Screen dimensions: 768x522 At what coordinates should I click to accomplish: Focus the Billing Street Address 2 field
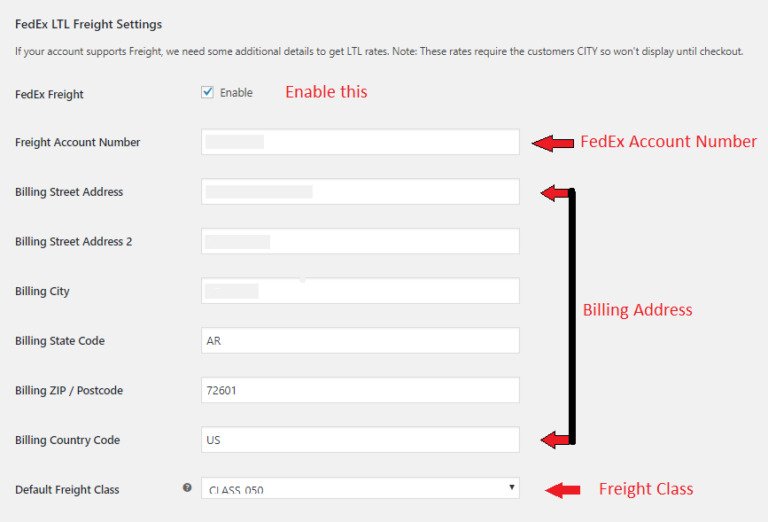pos(360,241)
